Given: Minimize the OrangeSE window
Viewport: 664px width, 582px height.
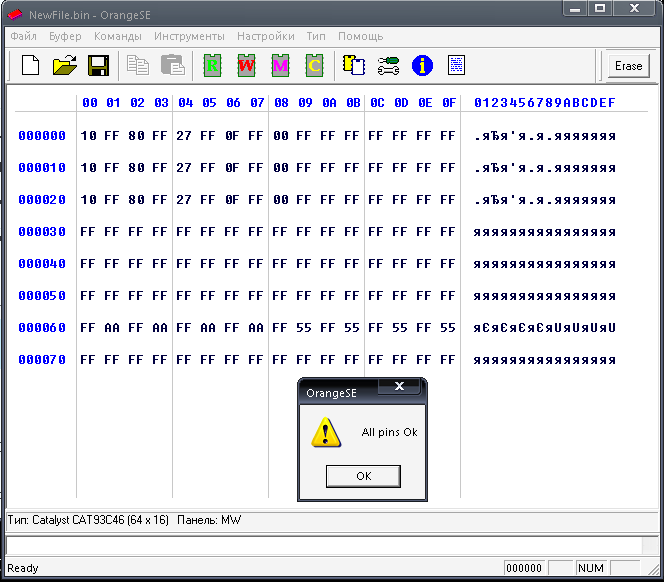Looking at the screenshot, I should click(575, 9).
